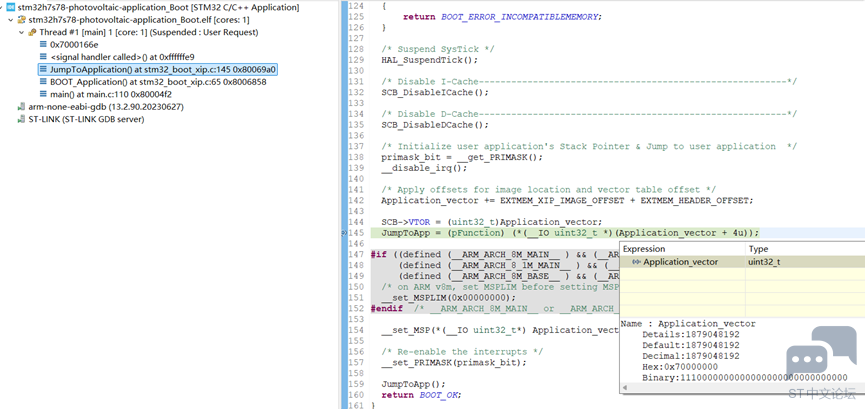Click stack frame icon beside main()
This screenshot has height=409, width=865.
44,94
